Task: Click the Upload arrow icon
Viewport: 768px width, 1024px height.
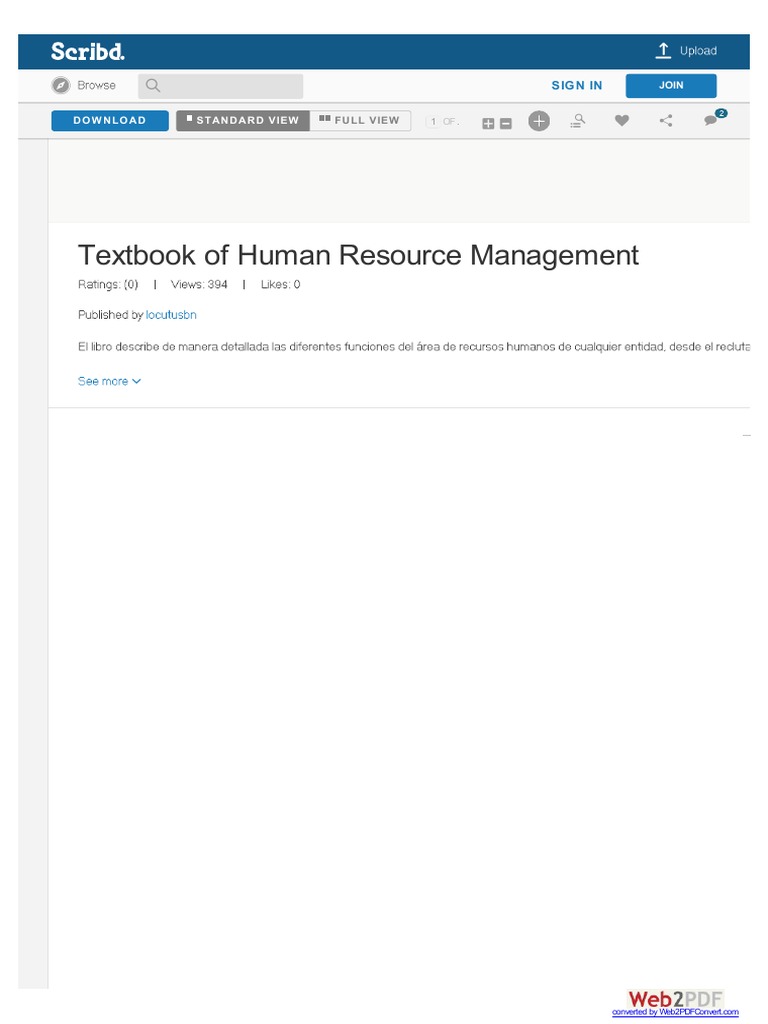Action: coord(663,50)
